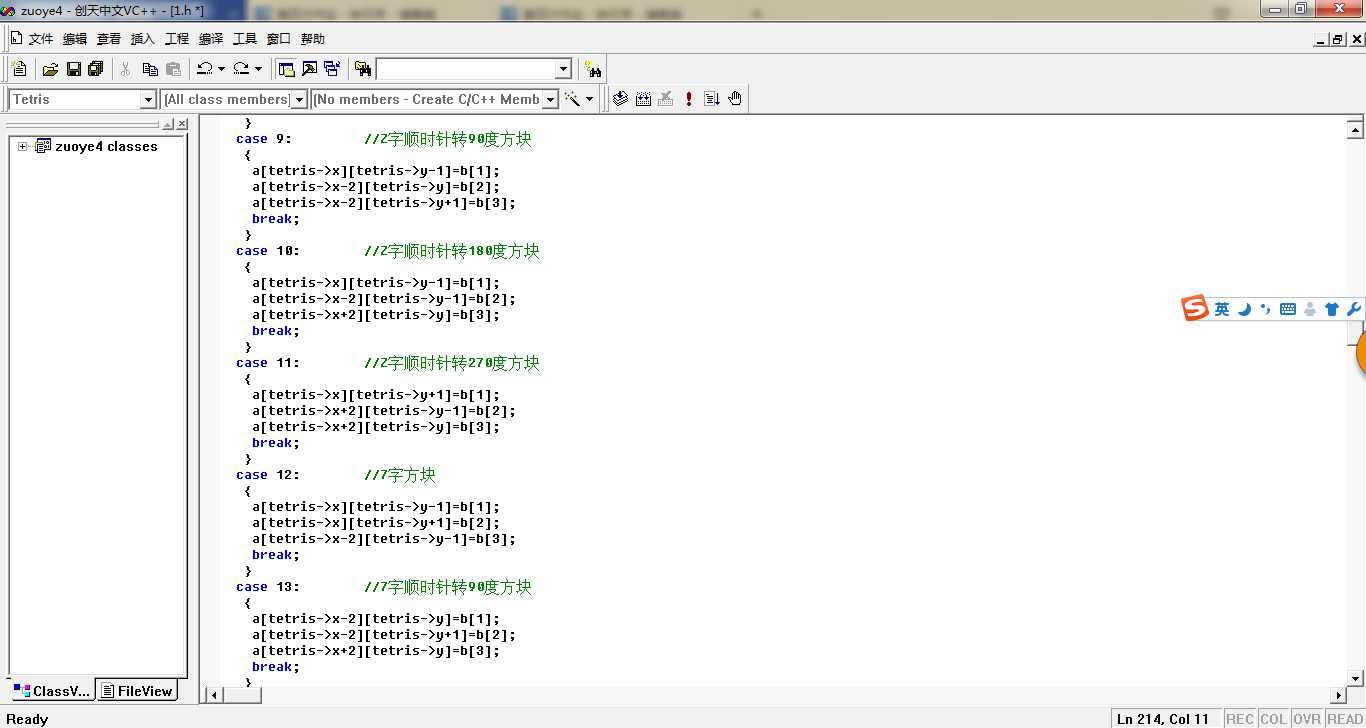Click the editor vertical scrollbar down arrow
This screenshot has height=728, width=1366.
pos(1355,677)
